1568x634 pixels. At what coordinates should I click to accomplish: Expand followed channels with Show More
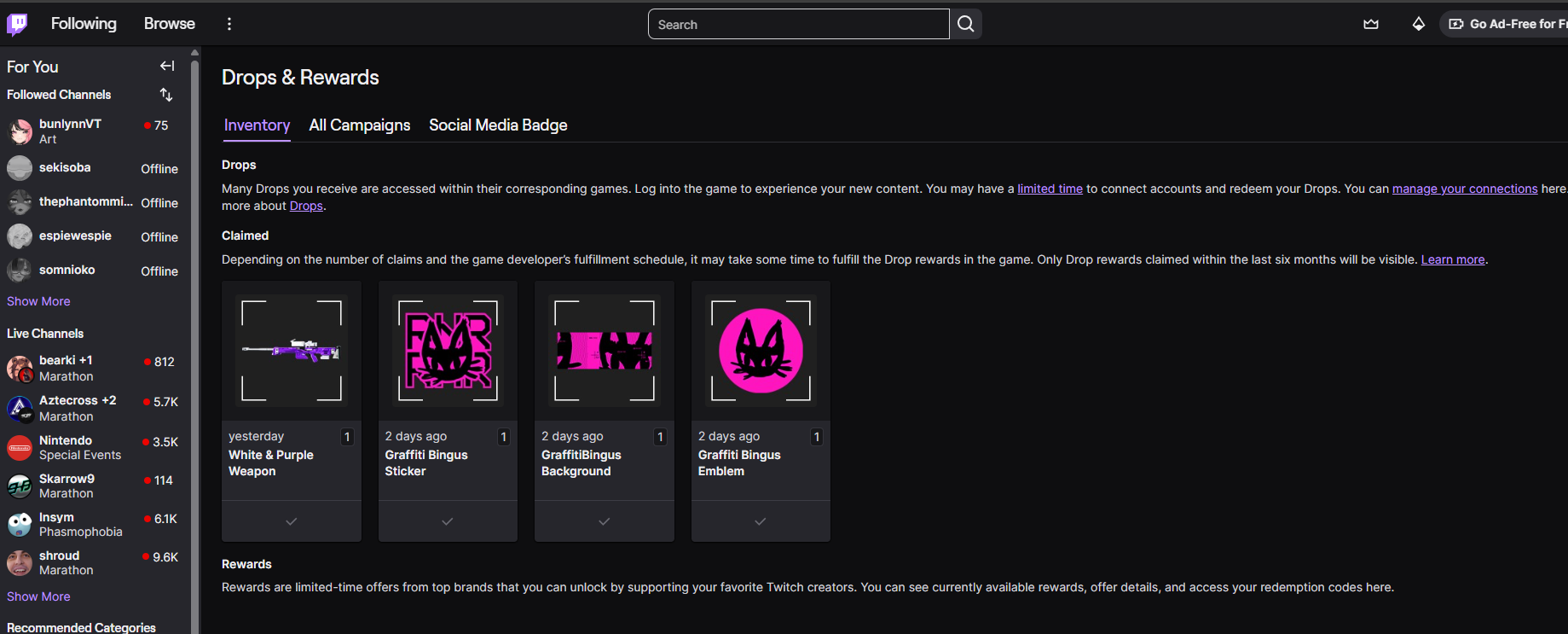click(38, 301)
